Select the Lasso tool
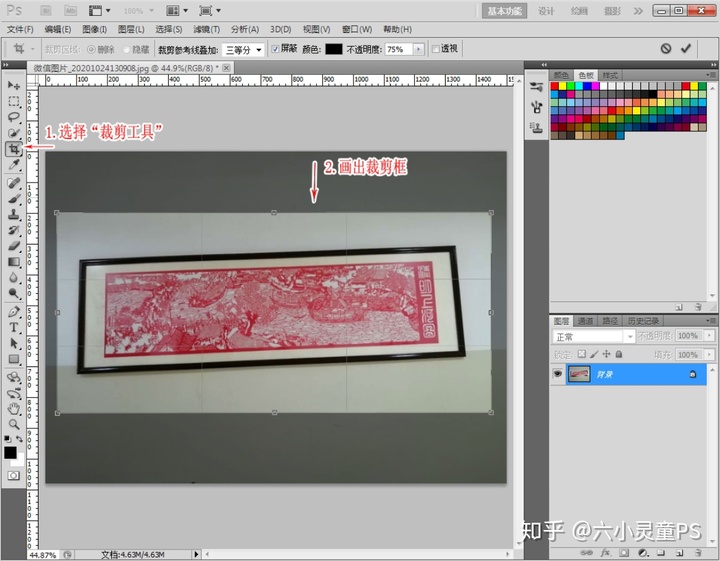The width and height of the screenshot is (720, 561). 14,117
